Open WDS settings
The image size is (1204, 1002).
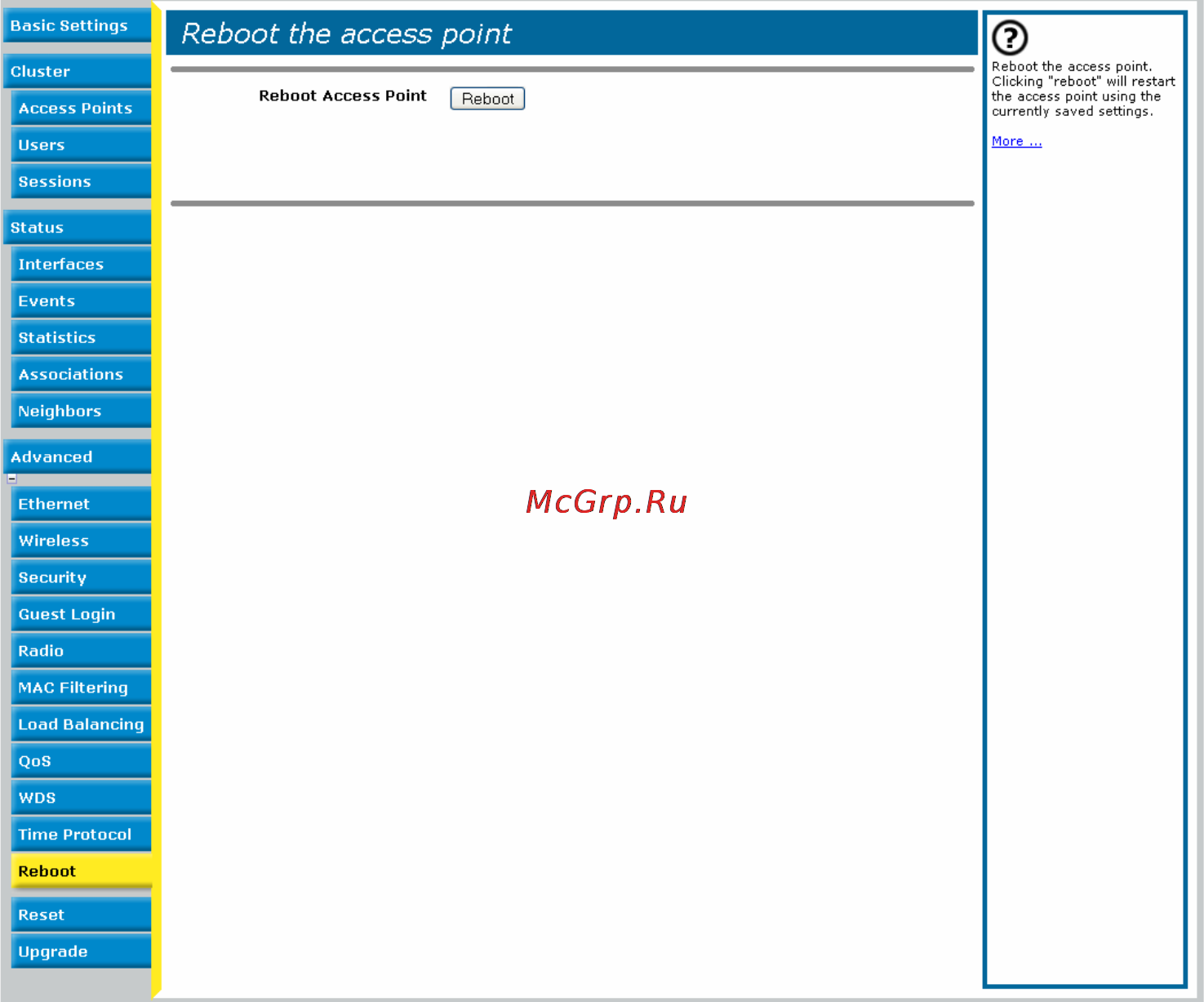point(81,798)
